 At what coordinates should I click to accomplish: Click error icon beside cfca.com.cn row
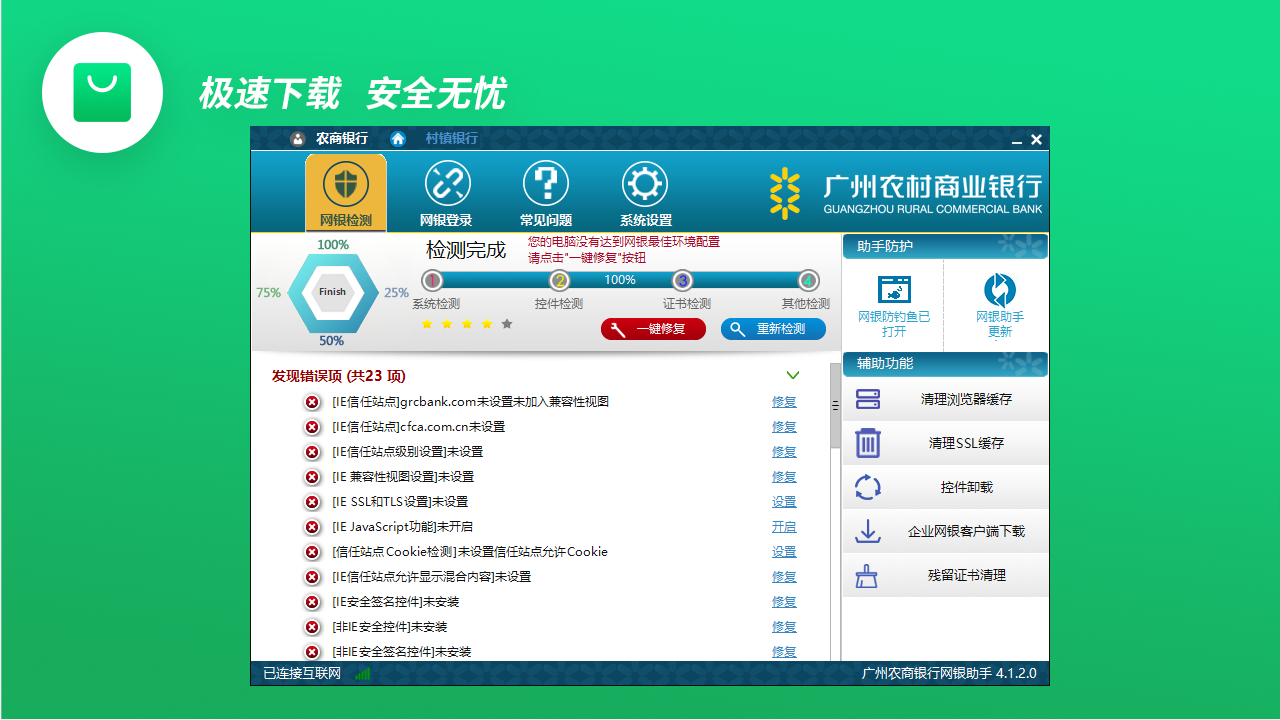(x=312, y=427)
